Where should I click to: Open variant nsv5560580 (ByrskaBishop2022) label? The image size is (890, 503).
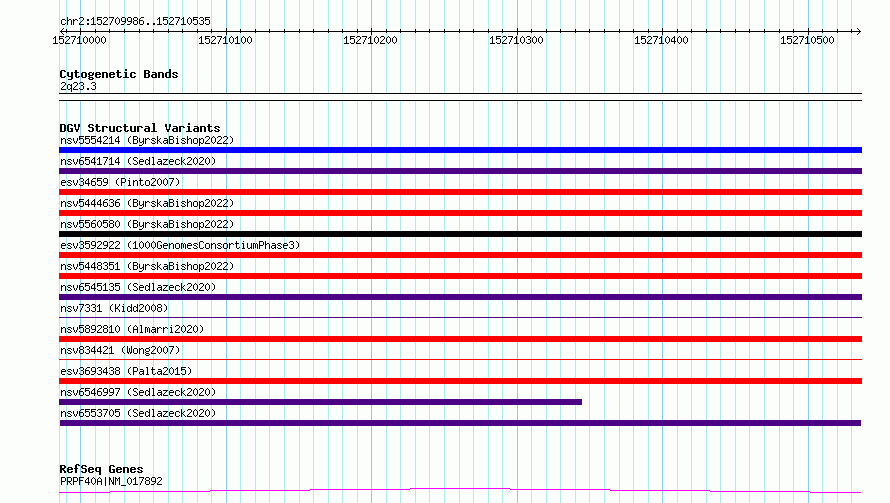147,224
